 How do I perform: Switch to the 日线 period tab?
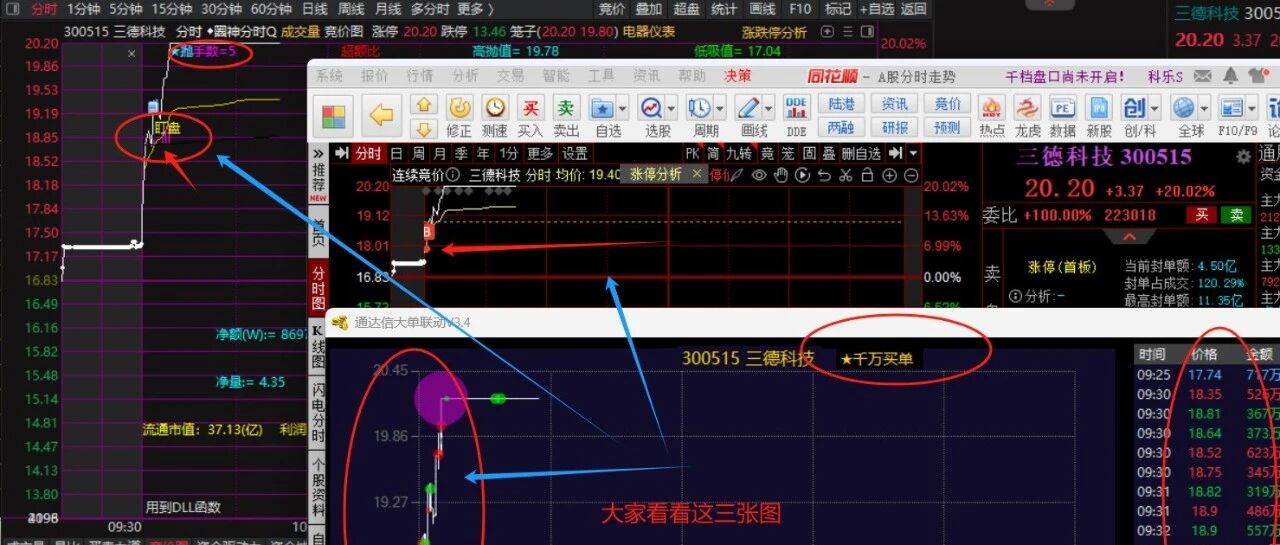[x=315, y=8]
